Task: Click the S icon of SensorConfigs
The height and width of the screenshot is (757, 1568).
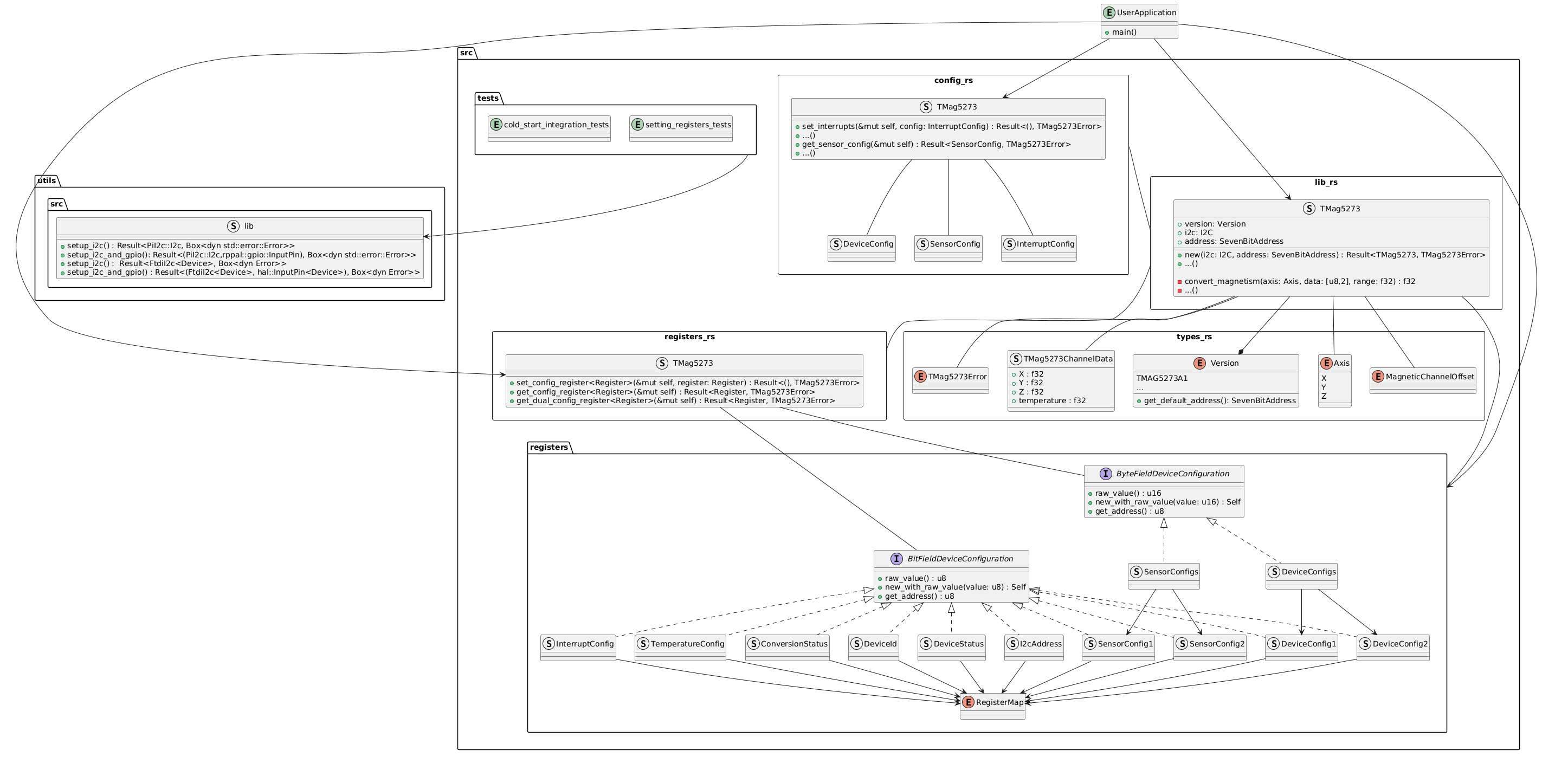Action: click(1136, 571)
